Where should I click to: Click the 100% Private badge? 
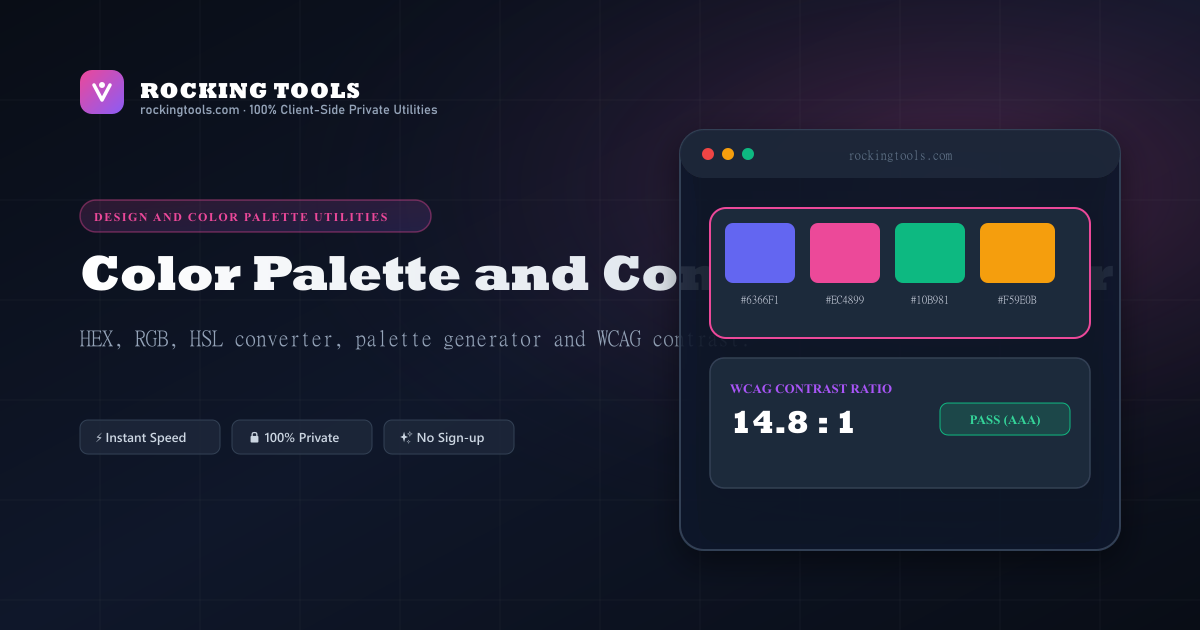pyautogui.click(x=302, y=437)
